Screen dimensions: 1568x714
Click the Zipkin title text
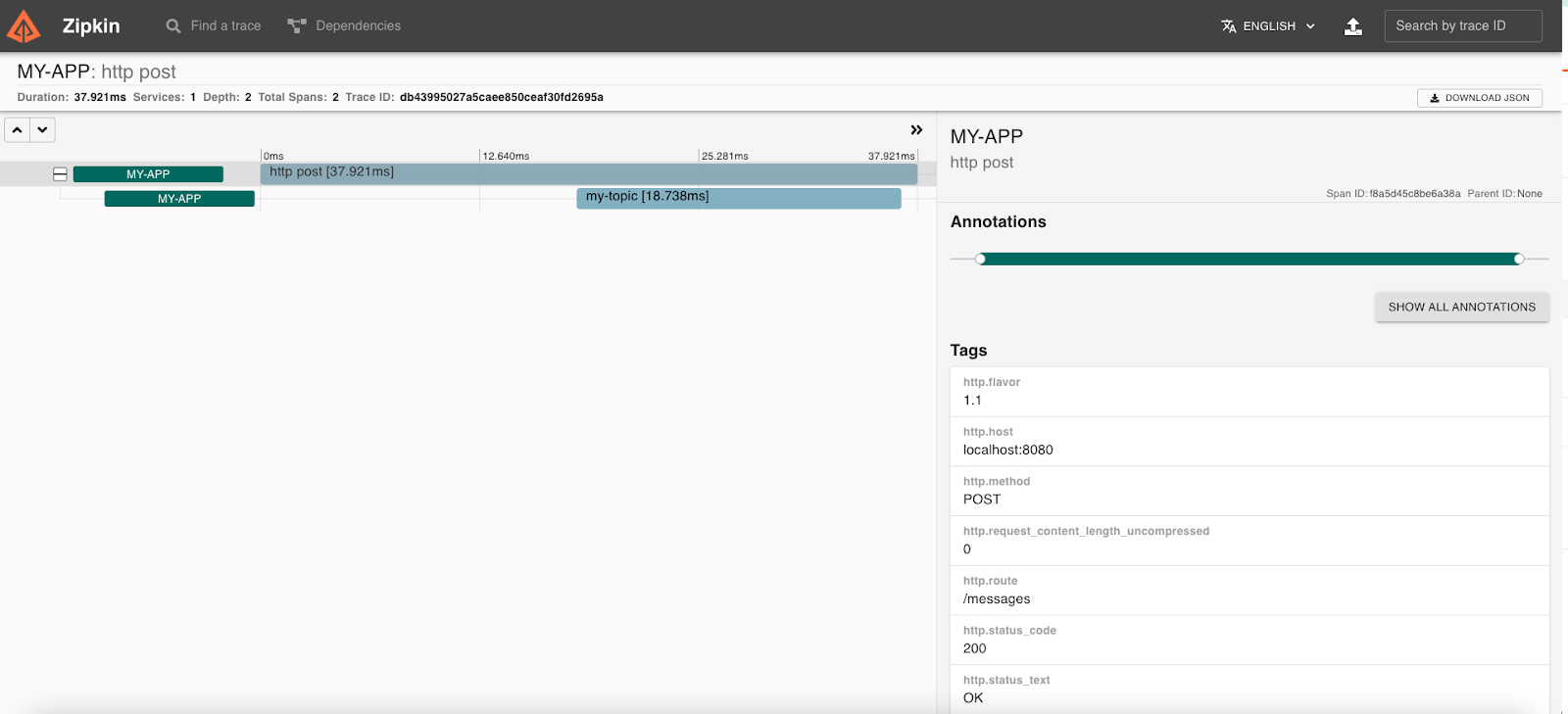pos(91,26)
